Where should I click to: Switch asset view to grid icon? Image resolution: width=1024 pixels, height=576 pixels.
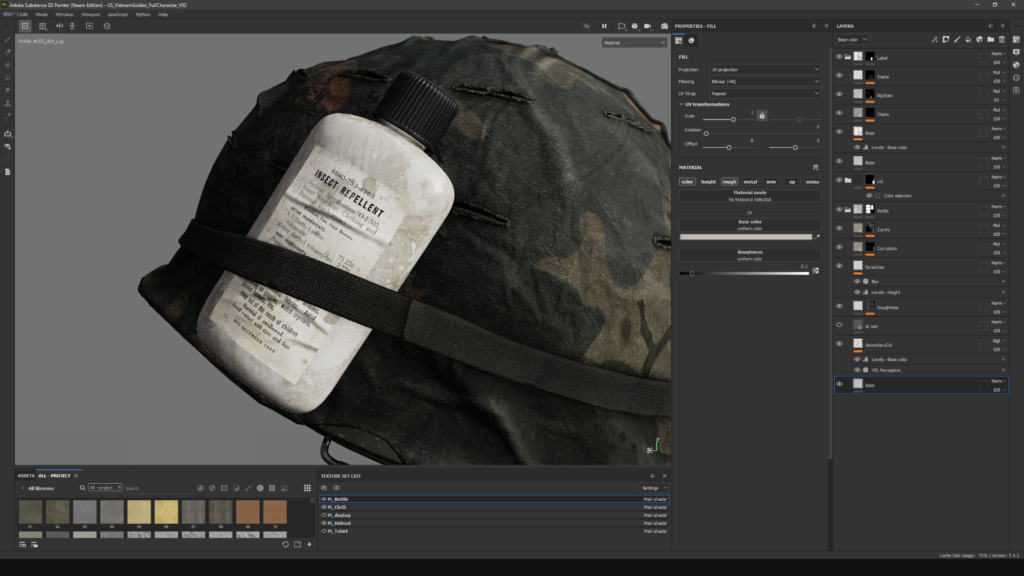point(307,488)
